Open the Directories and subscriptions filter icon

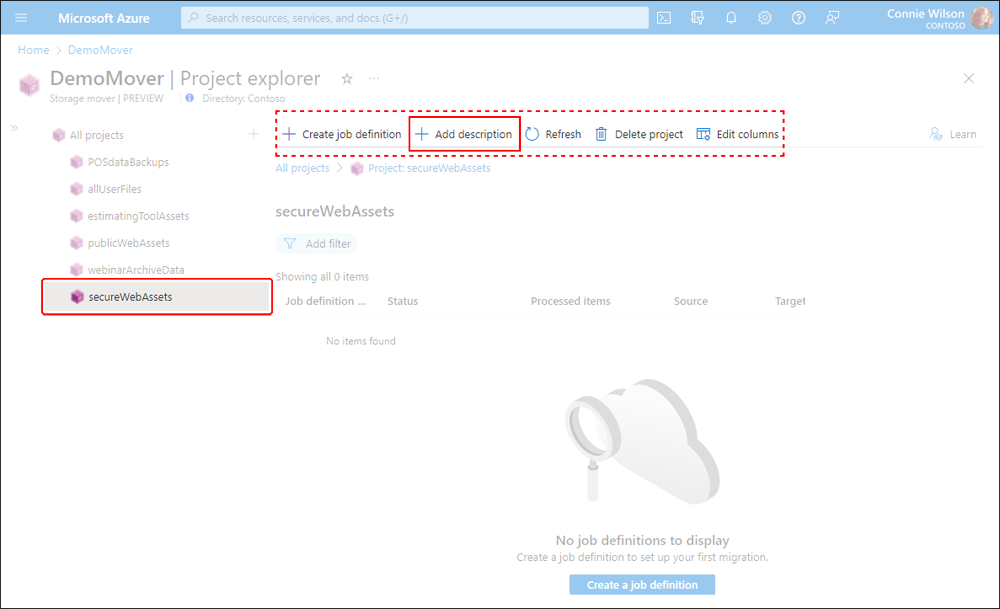click(x=698, y=18)
